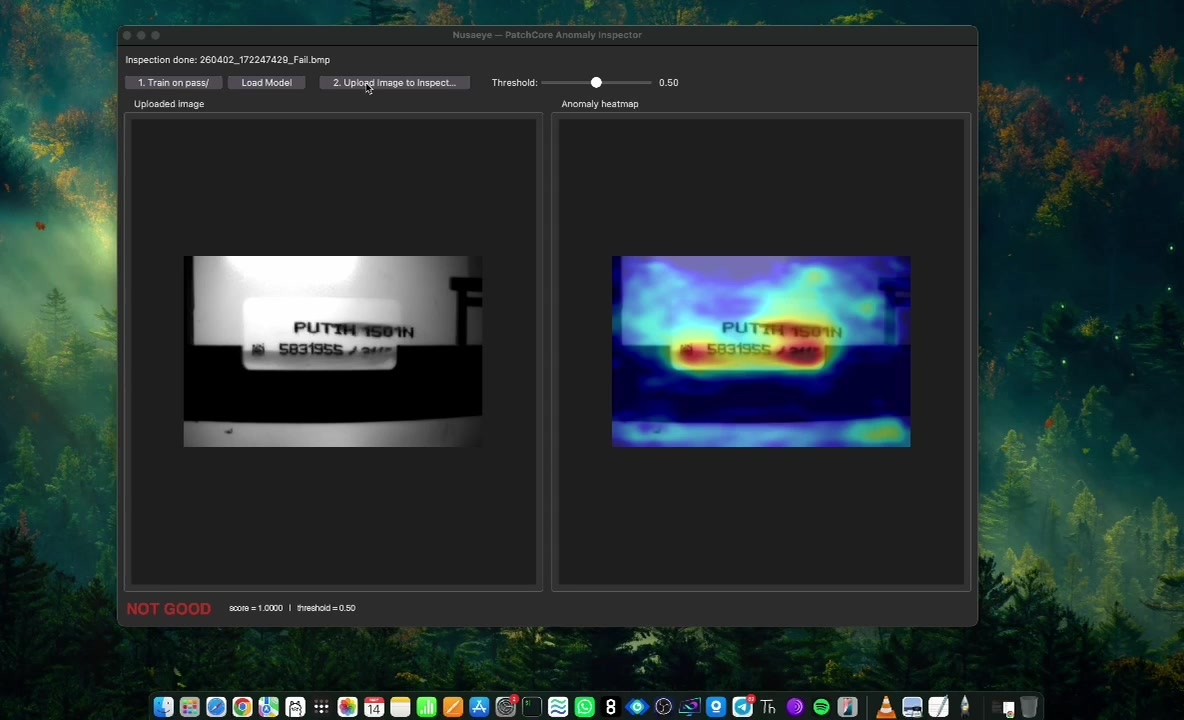
Task: Launch VLC media player from dock
Action: [885, 707]
